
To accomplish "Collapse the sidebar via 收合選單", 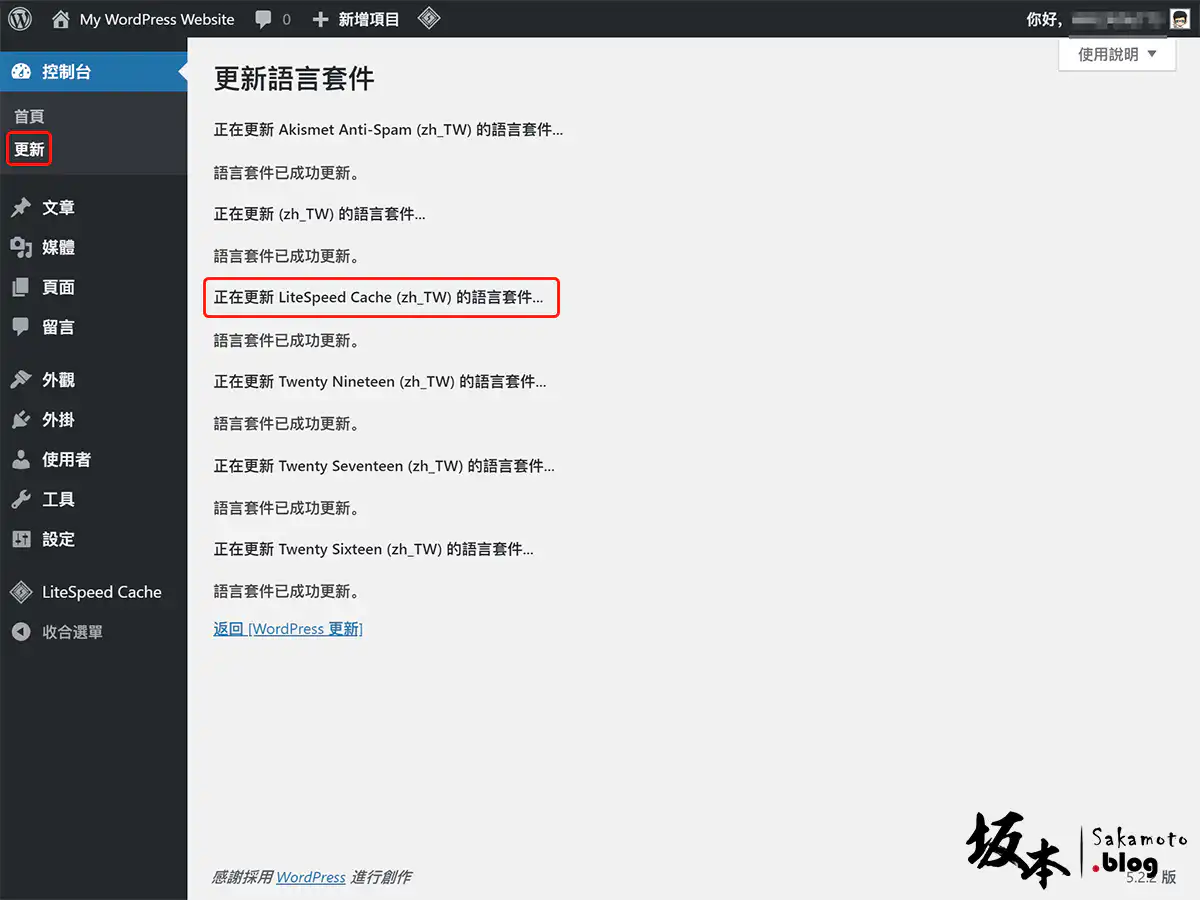I will pyautogui.click(x=72, y=632).
